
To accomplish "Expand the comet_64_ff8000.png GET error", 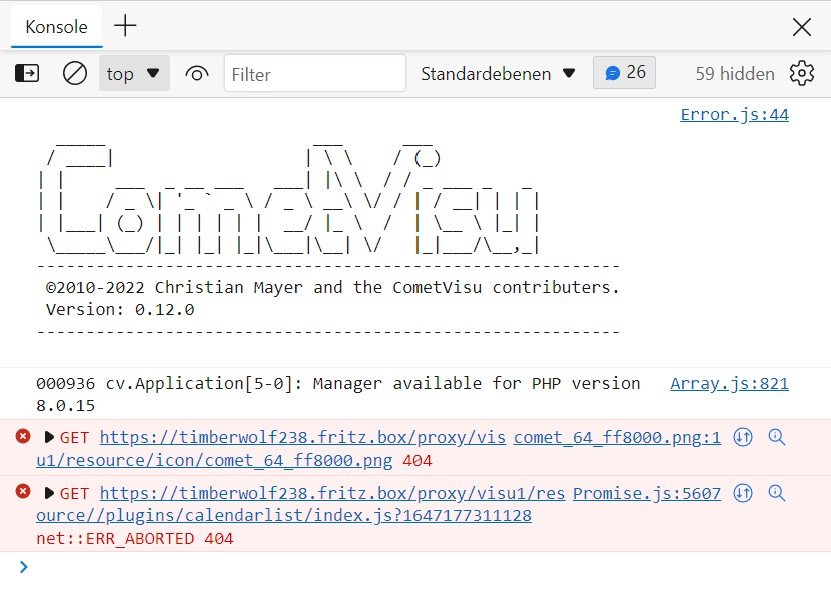I will coord(49,437).
